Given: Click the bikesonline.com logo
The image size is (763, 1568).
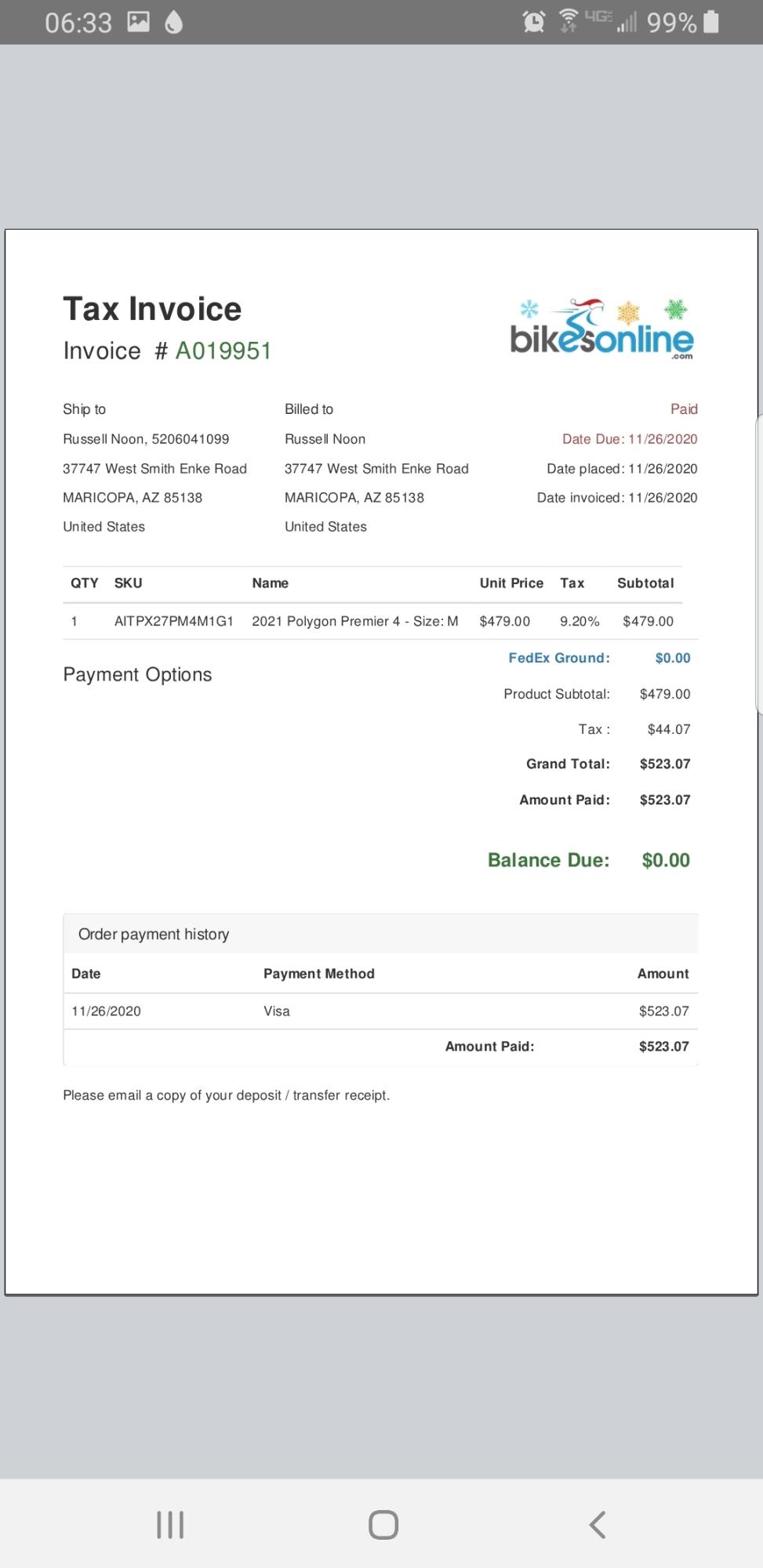Looking at the screenshot, I should click(x=601, y=330).
